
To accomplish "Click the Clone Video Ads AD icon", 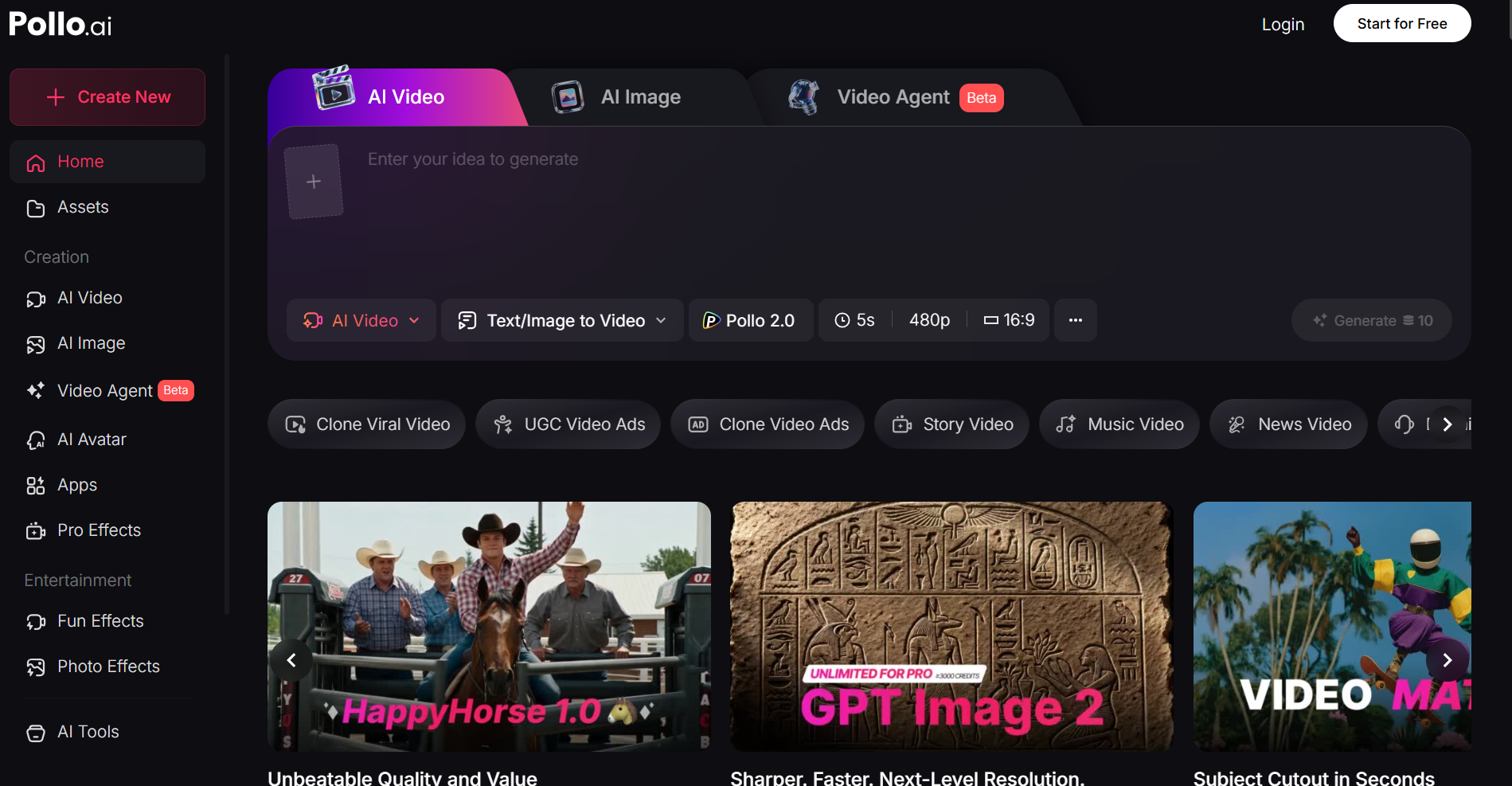I will point(698,424).
